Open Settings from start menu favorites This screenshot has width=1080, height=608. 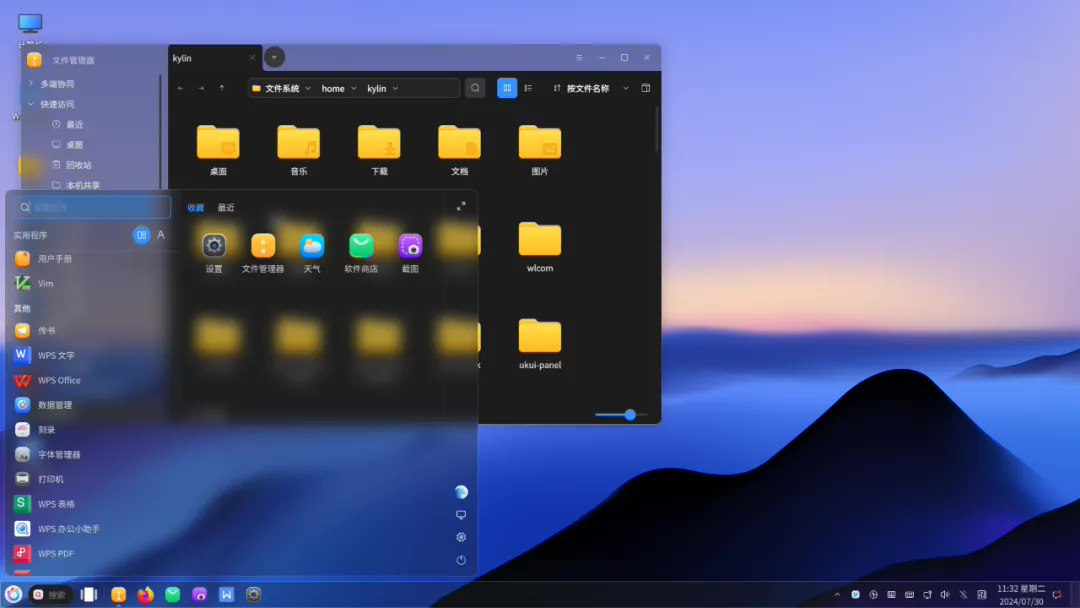(214, 246)
